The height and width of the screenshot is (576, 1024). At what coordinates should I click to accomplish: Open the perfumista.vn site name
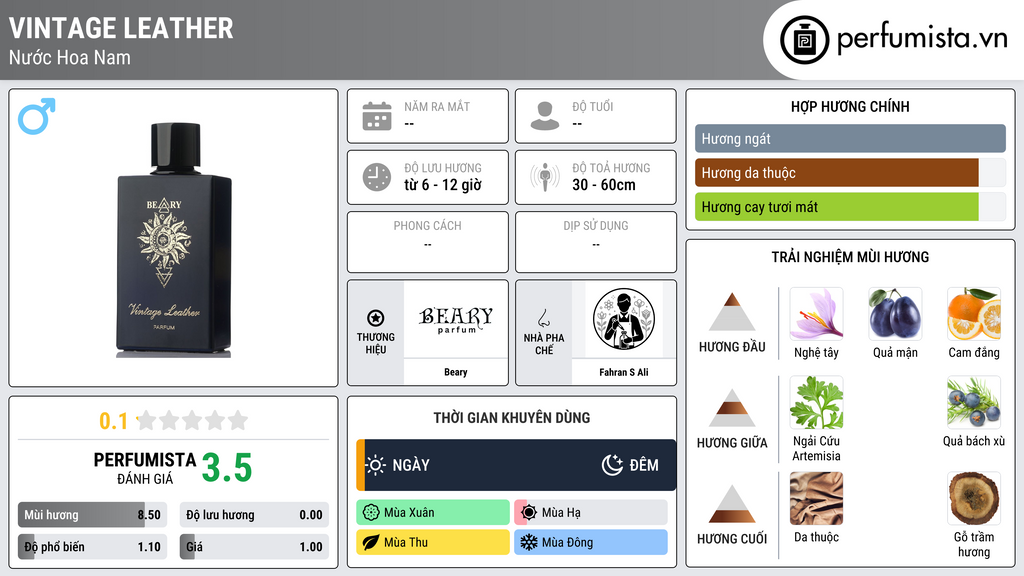click(x=922, y=39)
